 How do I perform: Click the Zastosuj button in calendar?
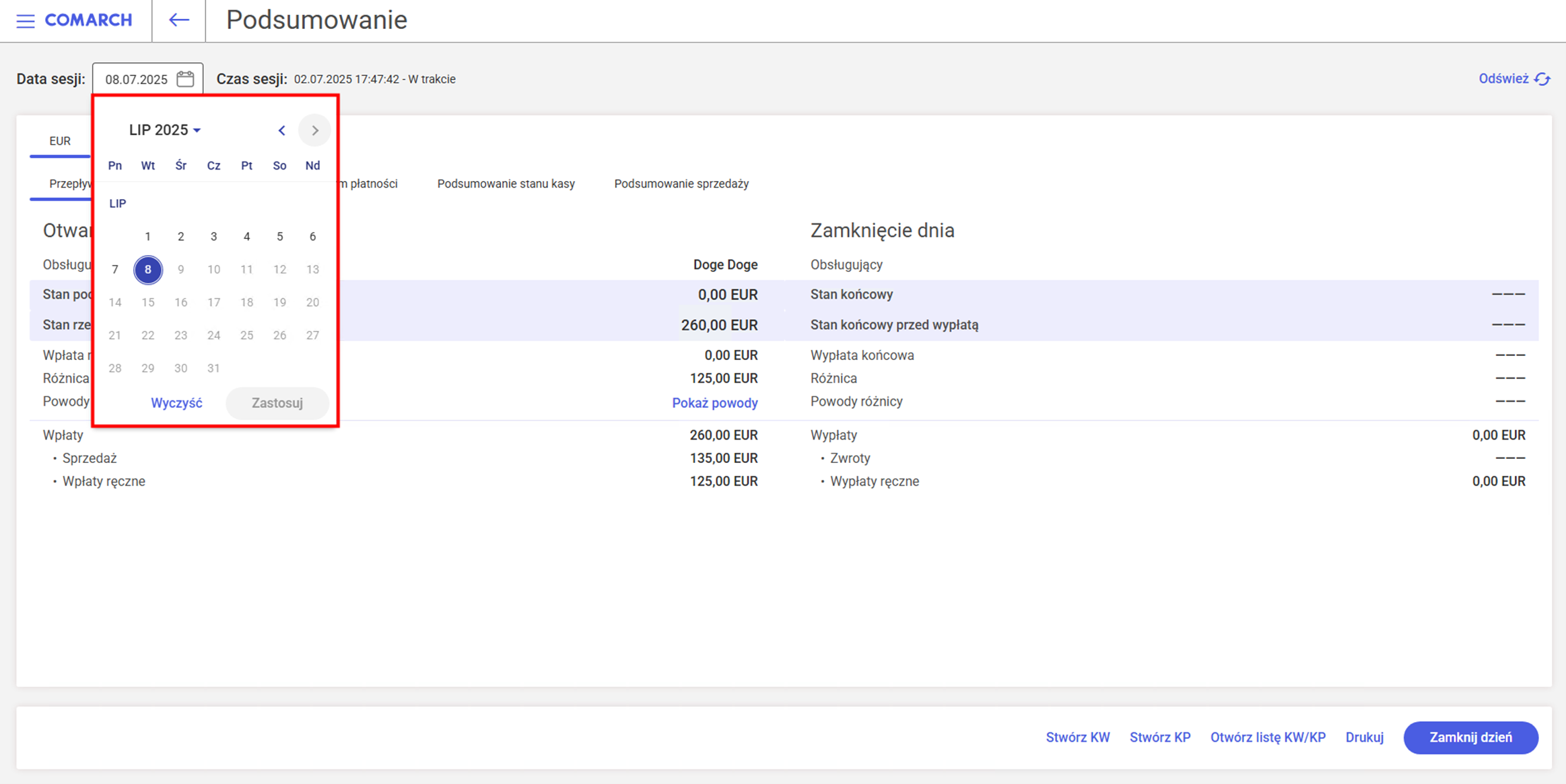point(277,403)
